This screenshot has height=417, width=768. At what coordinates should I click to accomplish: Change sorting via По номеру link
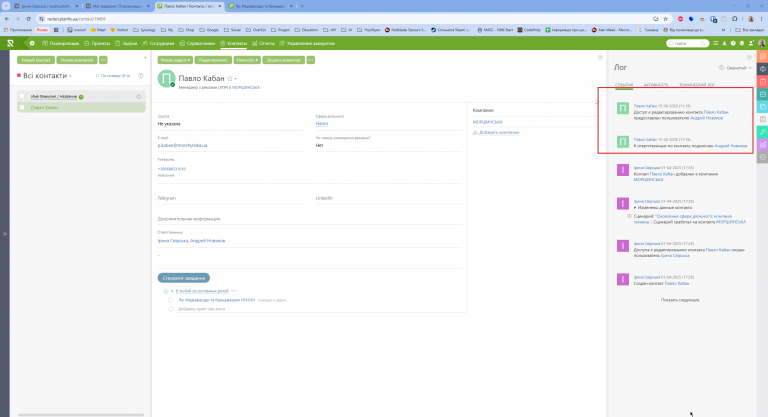click(113, 76)
